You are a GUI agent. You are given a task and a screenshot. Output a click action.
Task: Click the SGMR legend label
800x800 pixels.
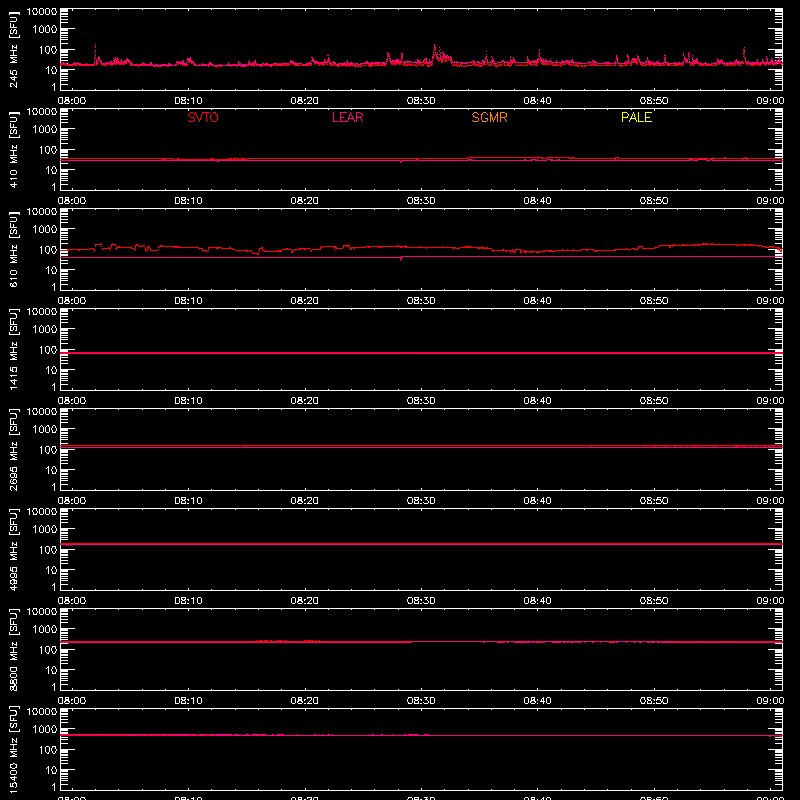[x=489, y=117]
